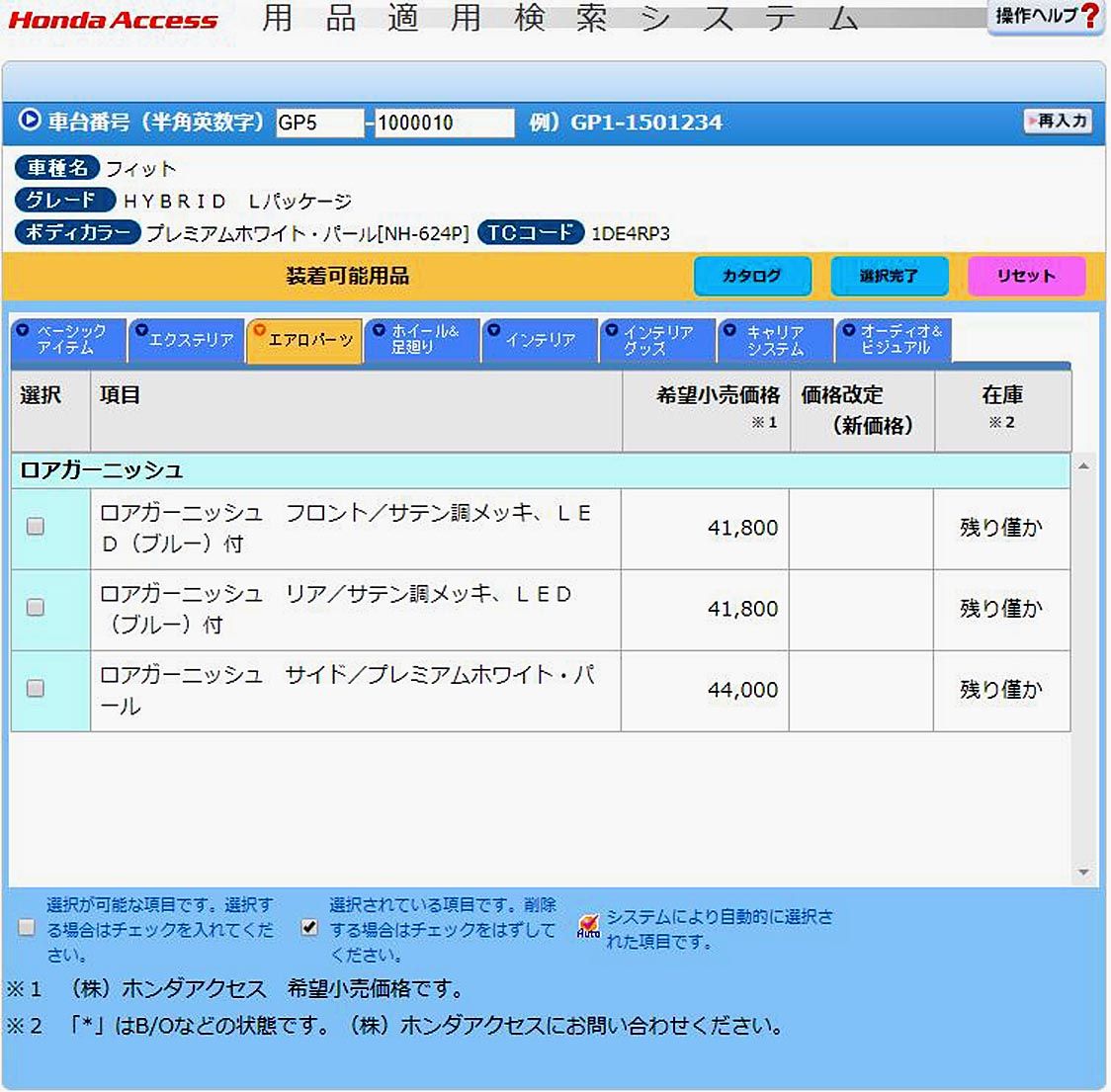Check the ロアガーニッシュ サイド item checkbox
The image size is (1111, 1092).
click(x=36, y=689)
